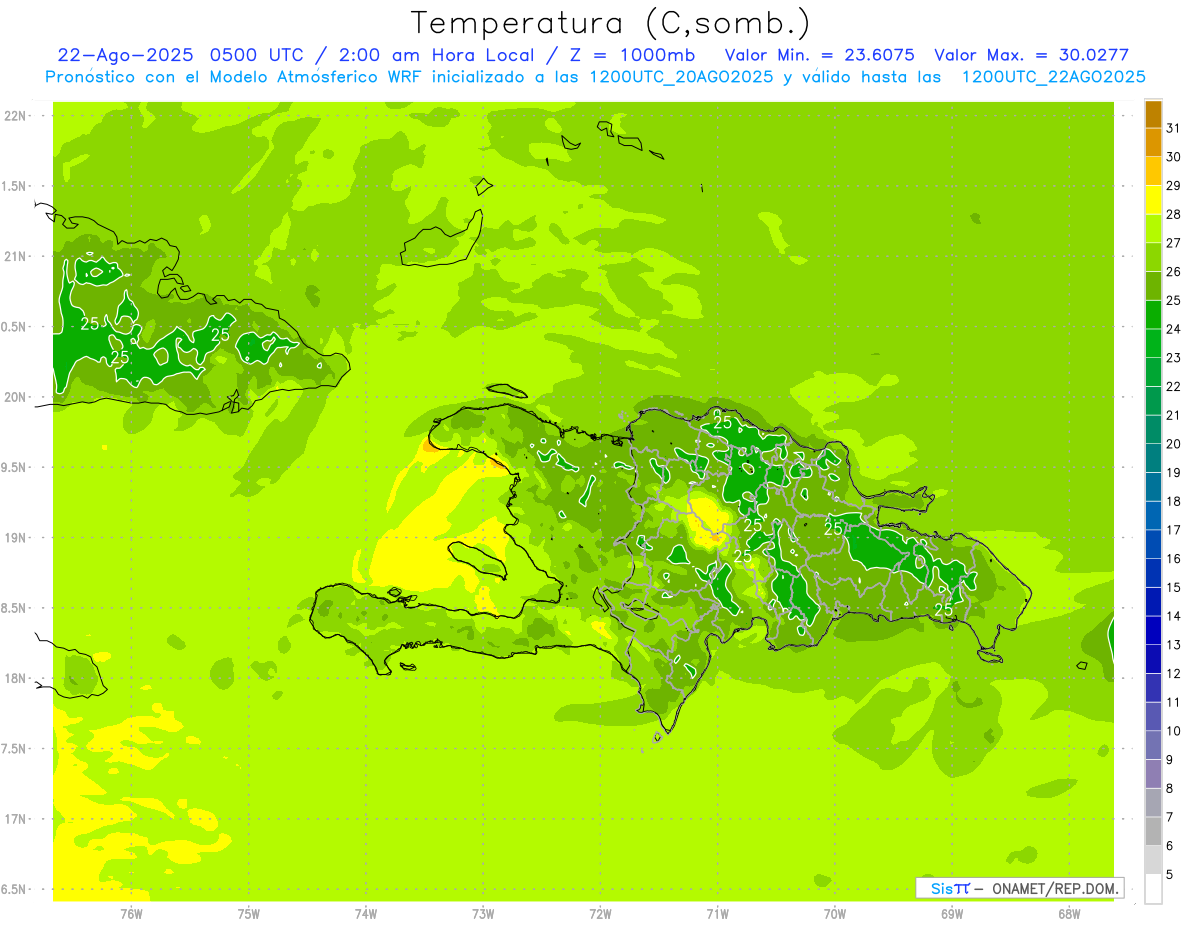This screenshot has height=927, width=1200.
Task: Select the "1200UTC_22AGO2025" valid-until time text
Action: click(1053, 76)
